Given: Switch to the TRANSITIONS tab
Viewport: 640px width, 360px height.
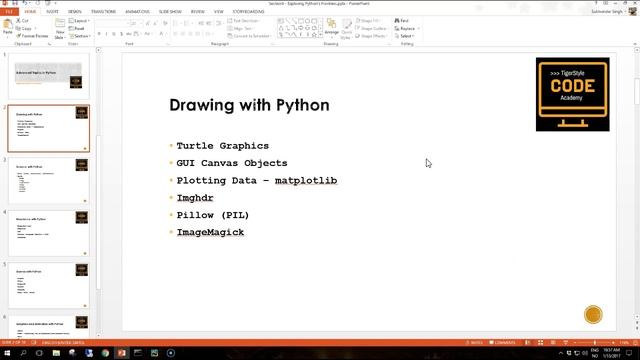Looking at the screenshot, I should point(103,11).
